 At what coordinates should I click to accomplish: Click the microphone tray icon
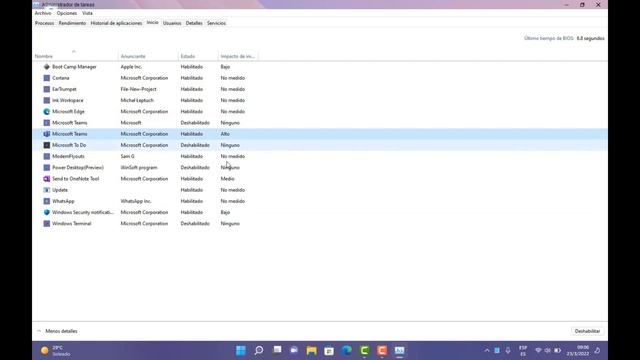(x=508, y=351)
